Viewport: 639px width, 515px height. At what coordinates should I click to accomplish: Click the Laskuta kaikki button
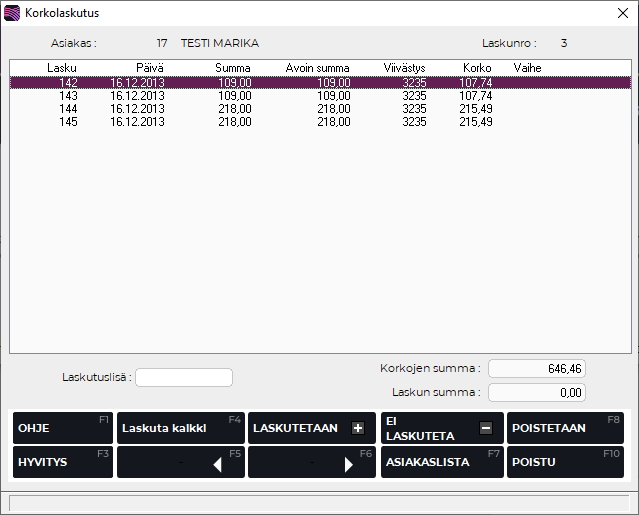click(x=180, y=428)
